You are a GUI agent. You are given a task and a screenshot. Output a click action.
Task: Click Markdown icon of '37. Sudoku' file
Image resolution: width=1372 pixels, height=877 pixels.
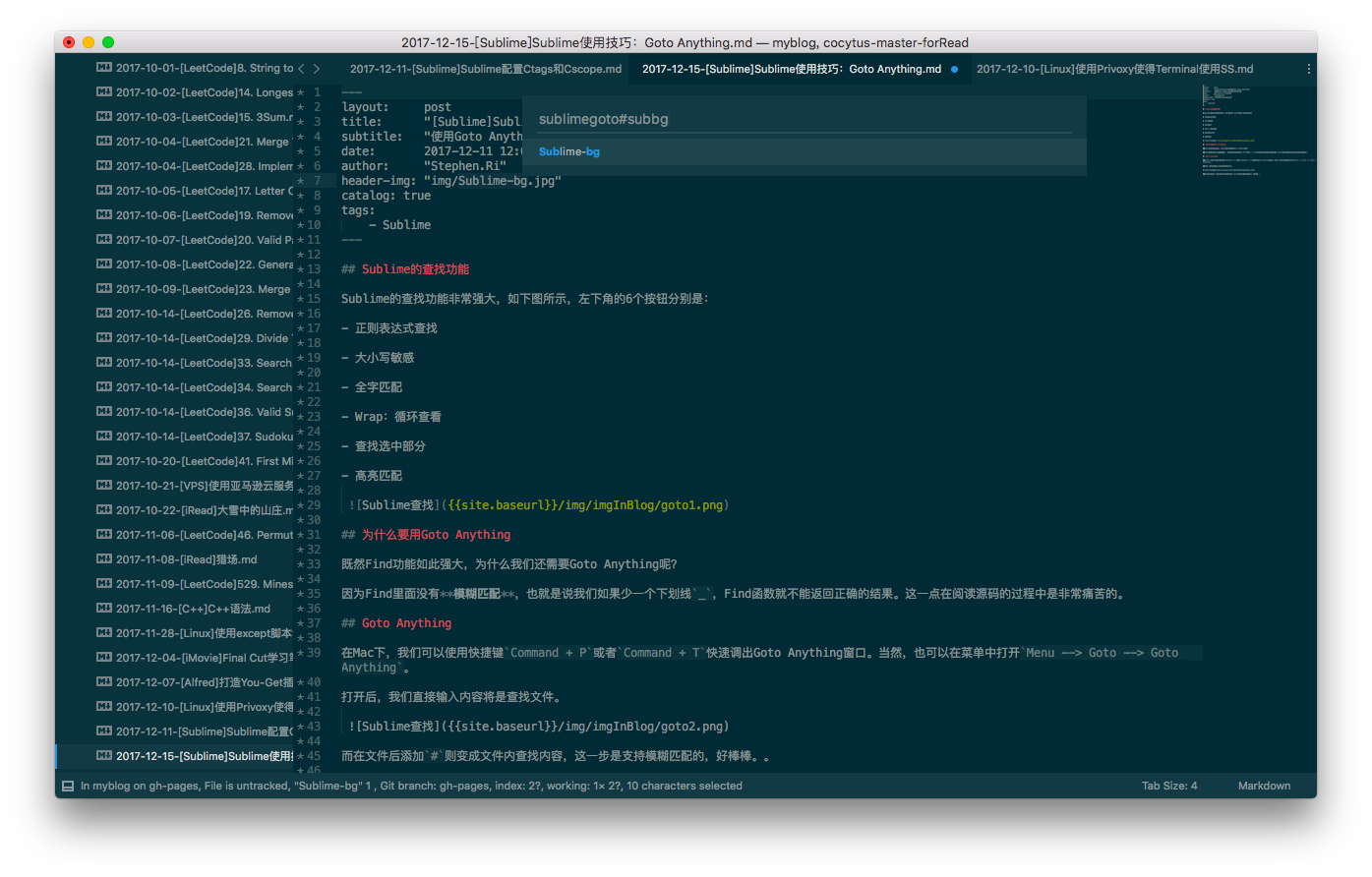103,437
